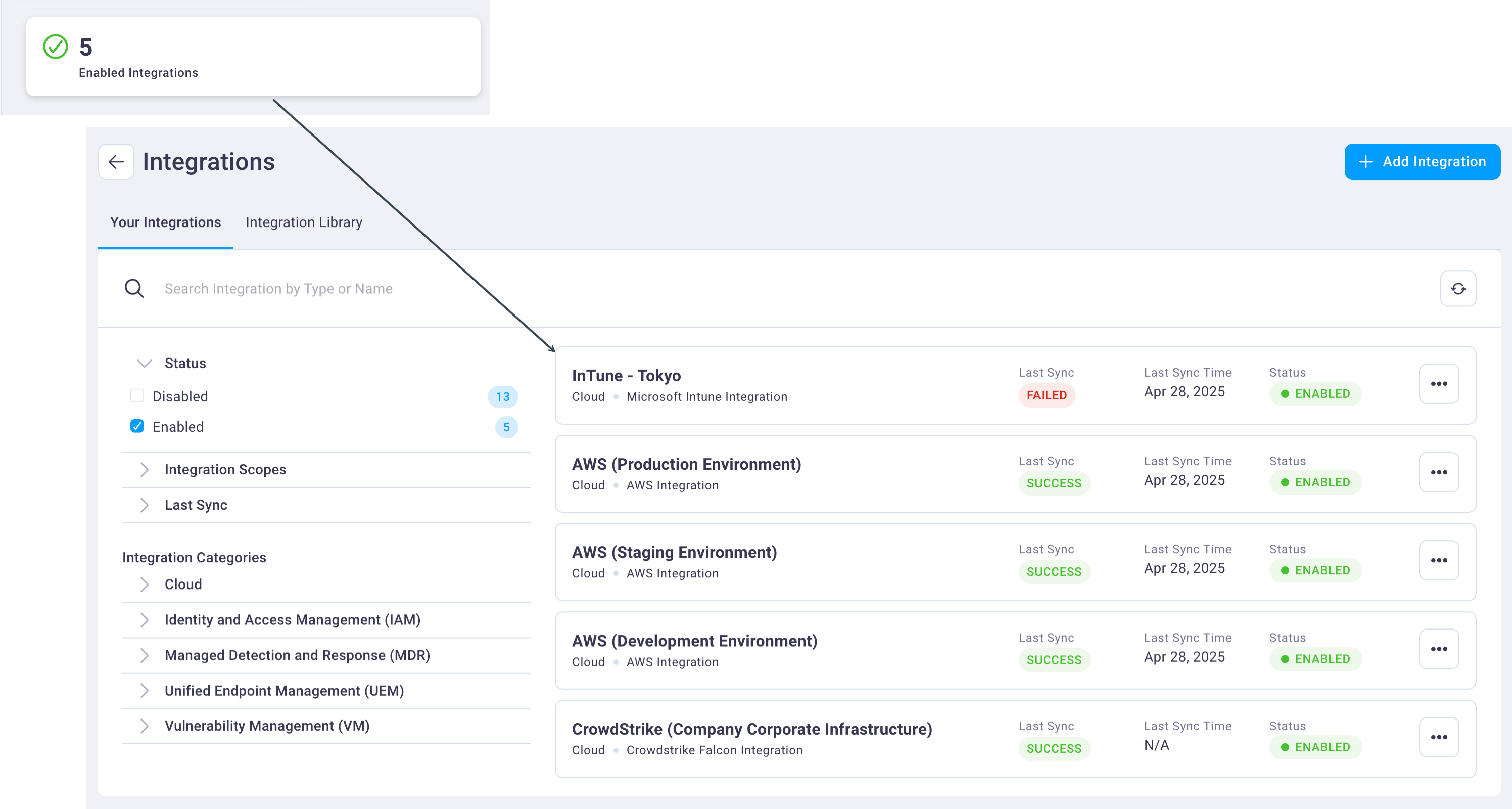This screenshot has width=1512, height=809.
Task: Expand Managed Detection and Response (MDR) category
Action: tap(145, 655)
